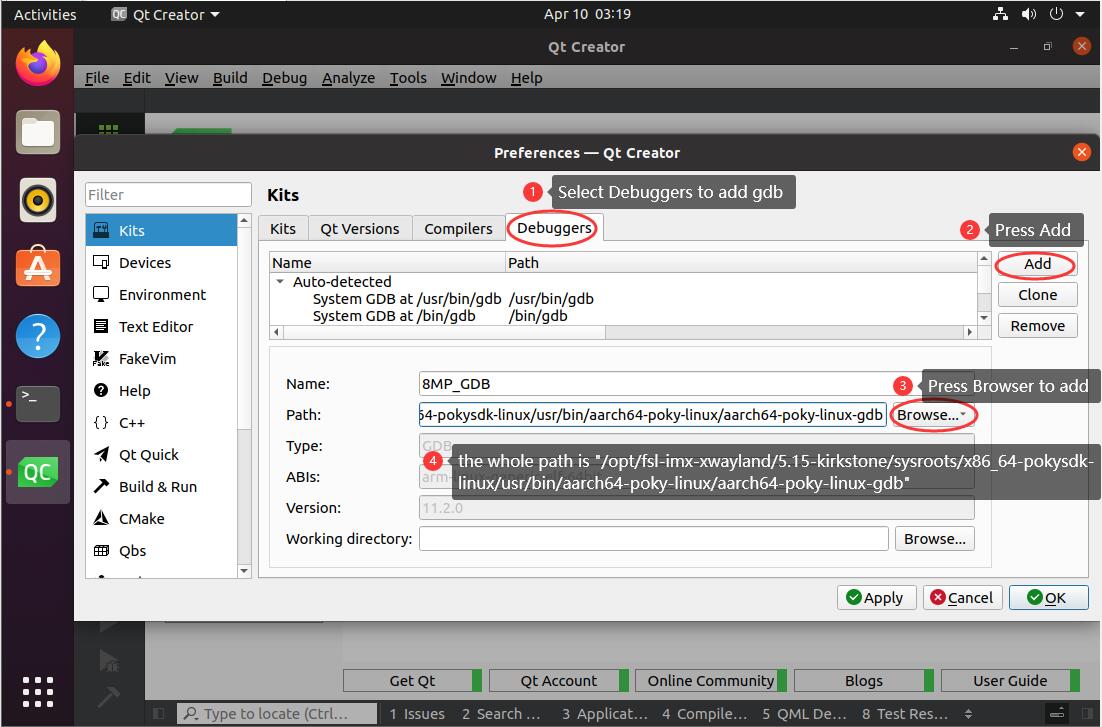The image size is (1102, 727).
Task: Select System GDB at /usr/bin/gdb row
Action: coord(623,299)
